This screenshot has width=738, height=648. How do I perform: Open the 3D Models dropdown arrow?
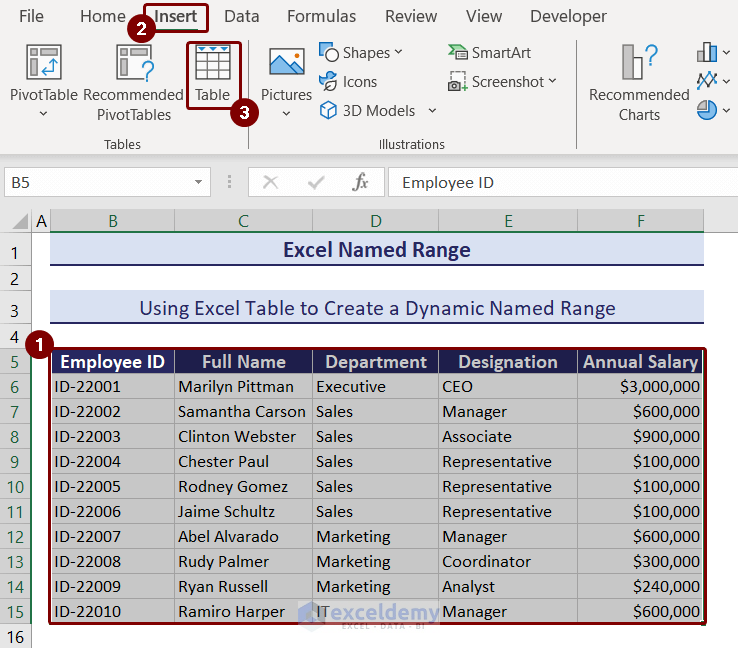[x=432, y=111]
